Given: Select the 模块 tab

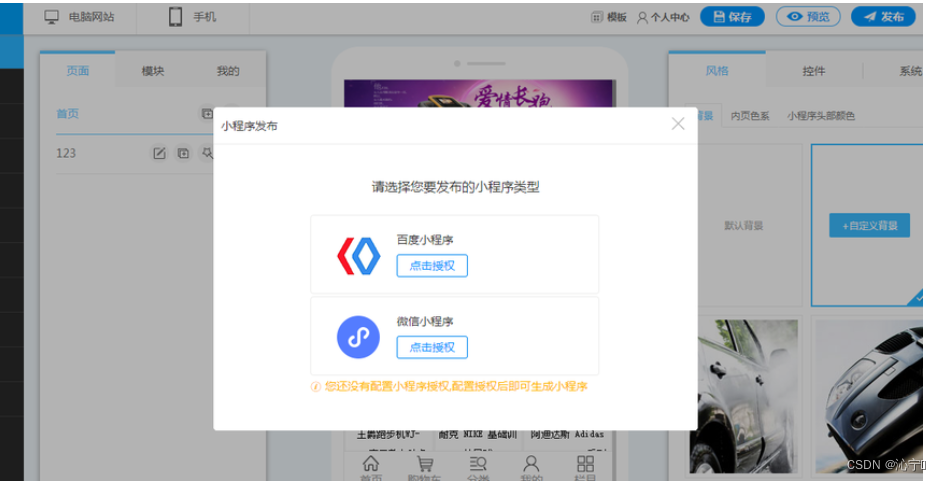Looking at the screenshot, I should coord(152,71).
